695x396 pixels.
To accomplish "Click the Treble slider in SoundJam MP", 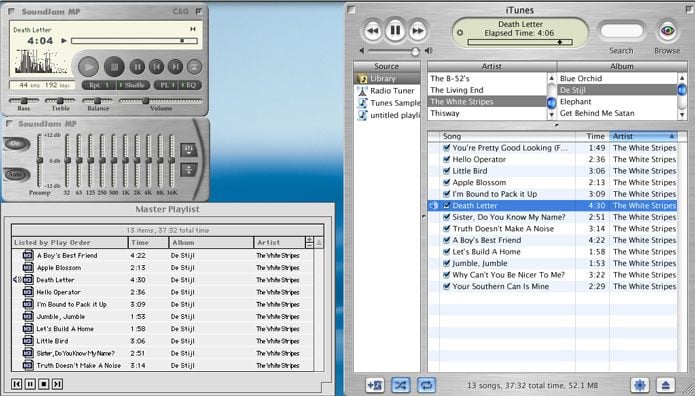I will coord(60,101).
